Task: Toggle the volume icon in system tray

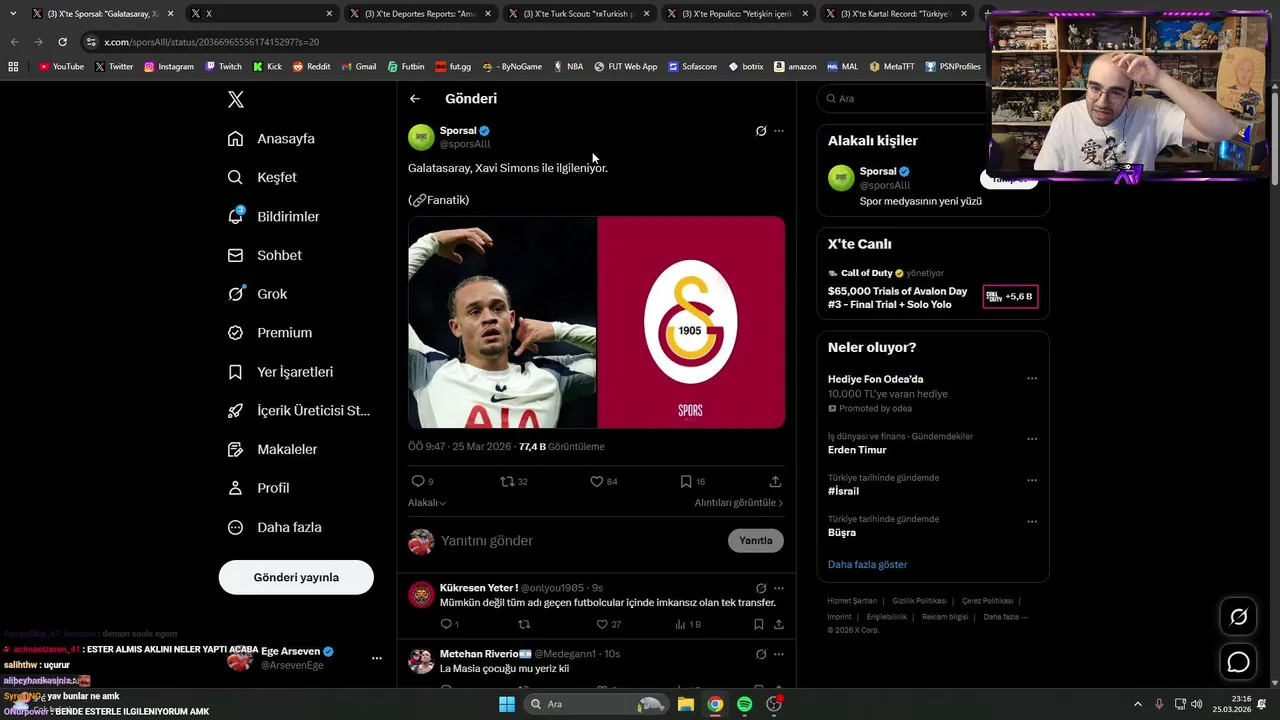Action: point(1197,704)
